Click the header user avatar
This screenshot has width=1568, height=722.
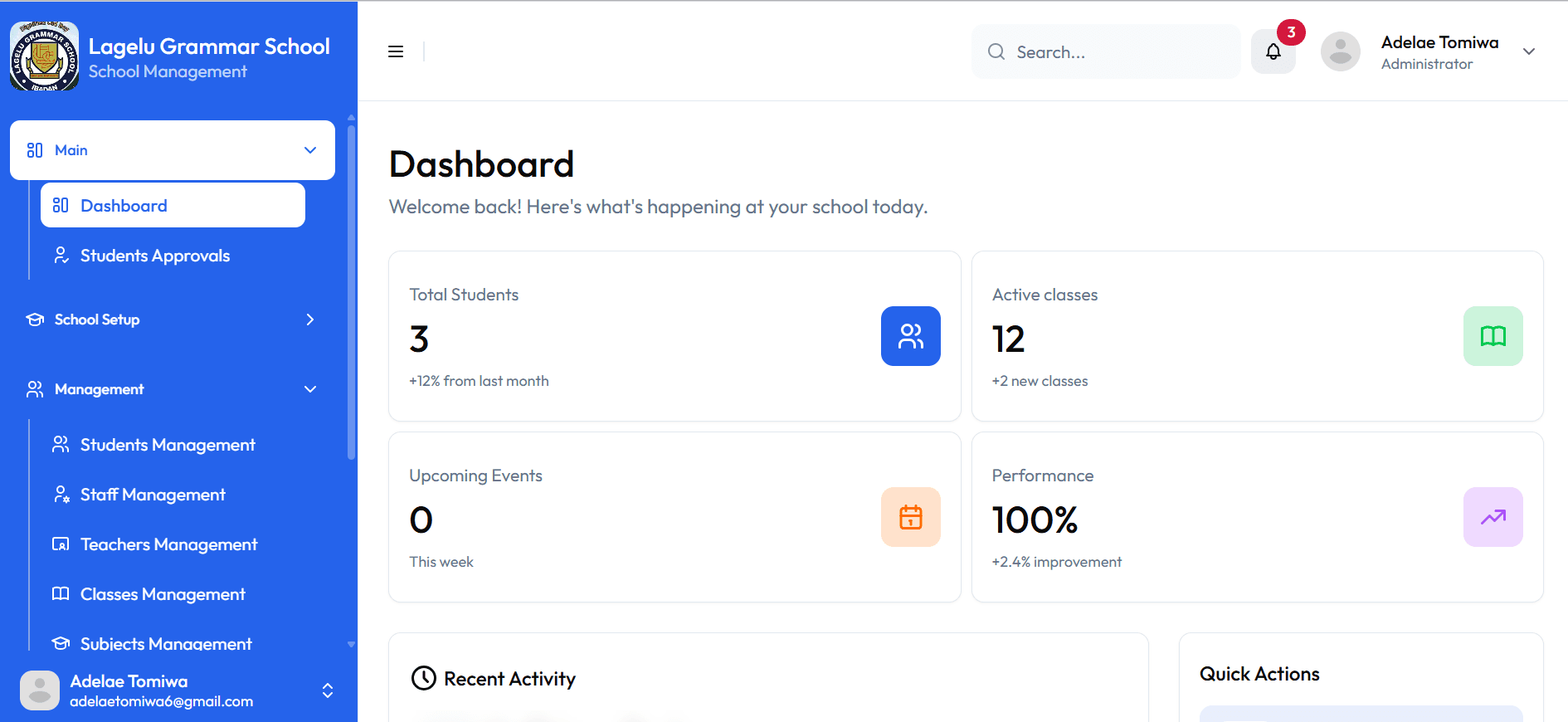point(1341,51)
